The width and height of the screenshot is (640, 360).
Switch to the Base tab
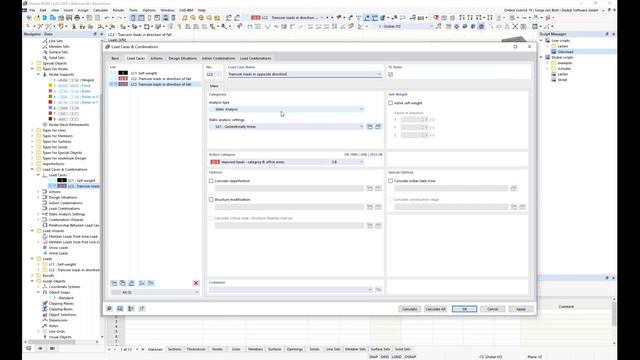[115, 58]
